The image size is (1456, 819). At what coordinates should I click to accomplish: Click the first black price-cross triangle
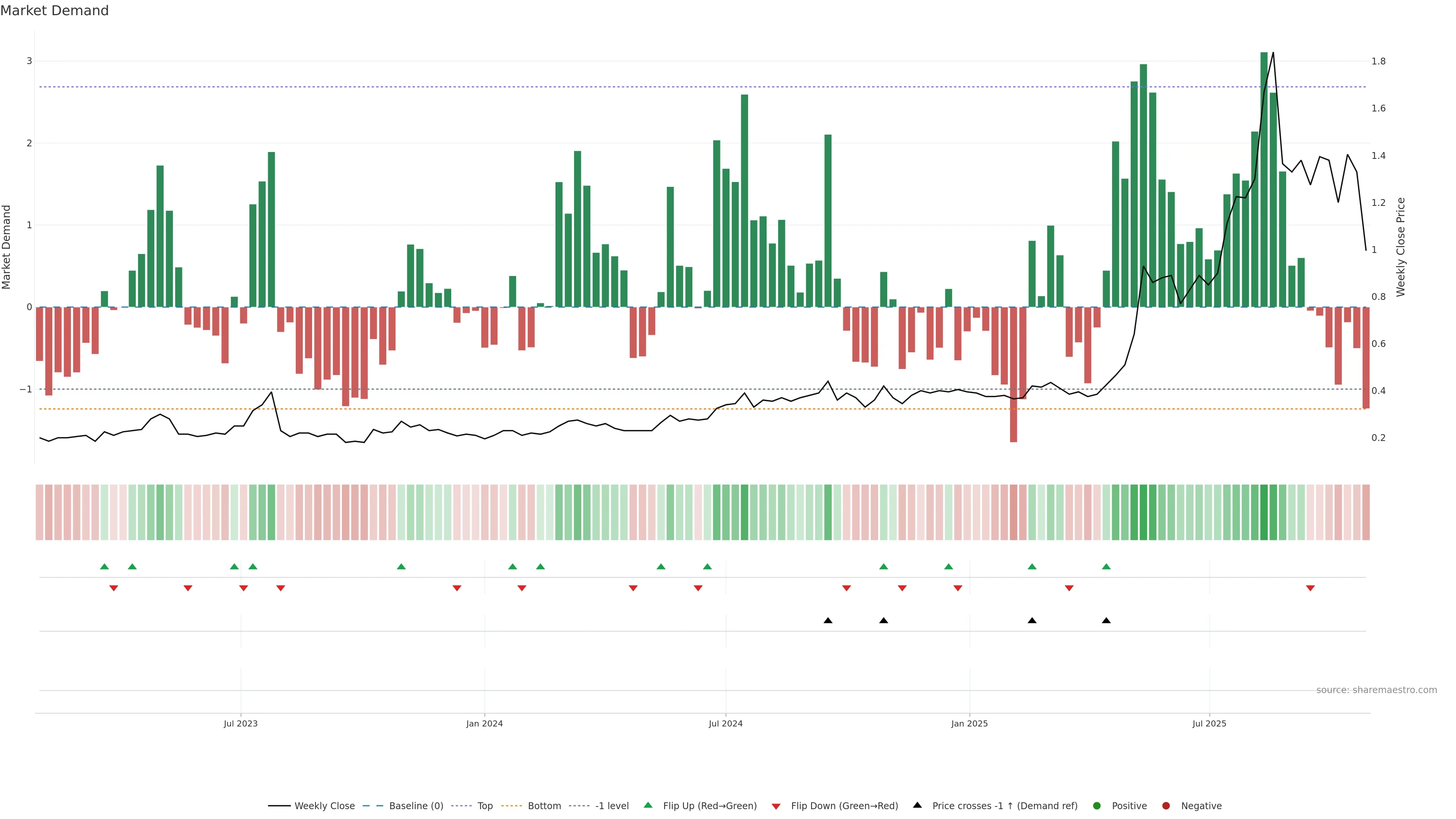tap(828, 621)
